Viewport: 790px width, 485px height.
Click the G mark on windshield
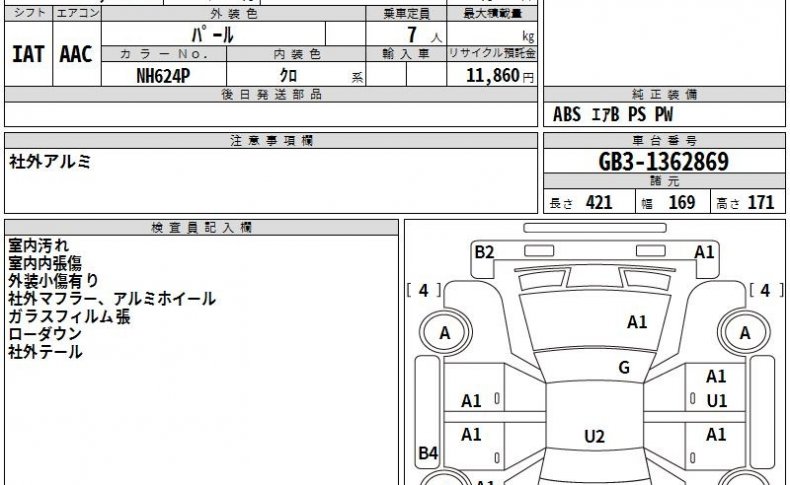coord(624,367)
